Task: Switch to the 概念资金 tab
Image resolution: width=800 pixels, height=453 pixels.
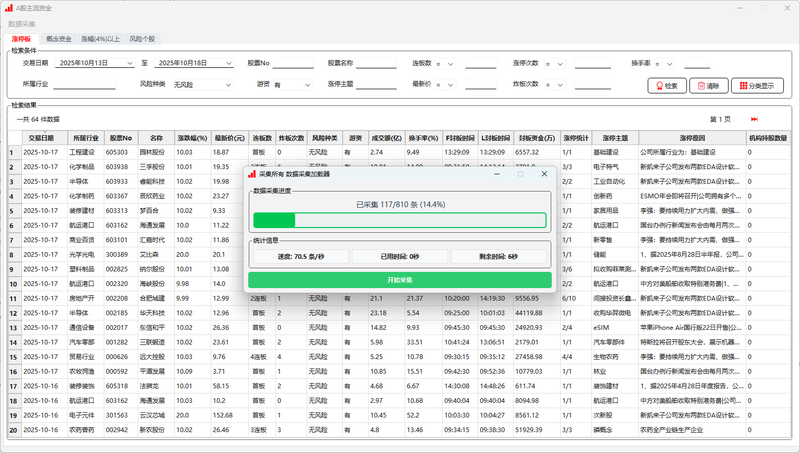Action: pyautogui.click(x=59, y=38)
